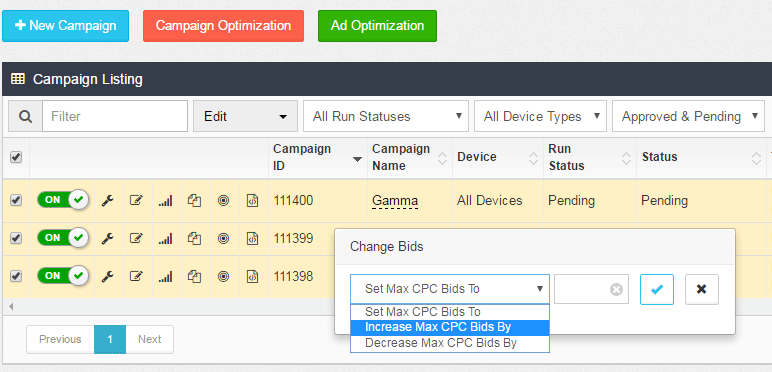Clear the bid value with the circle-x icon
Image resolution: width=772 pixels, height=372 pixels.
tap(616, 289)
